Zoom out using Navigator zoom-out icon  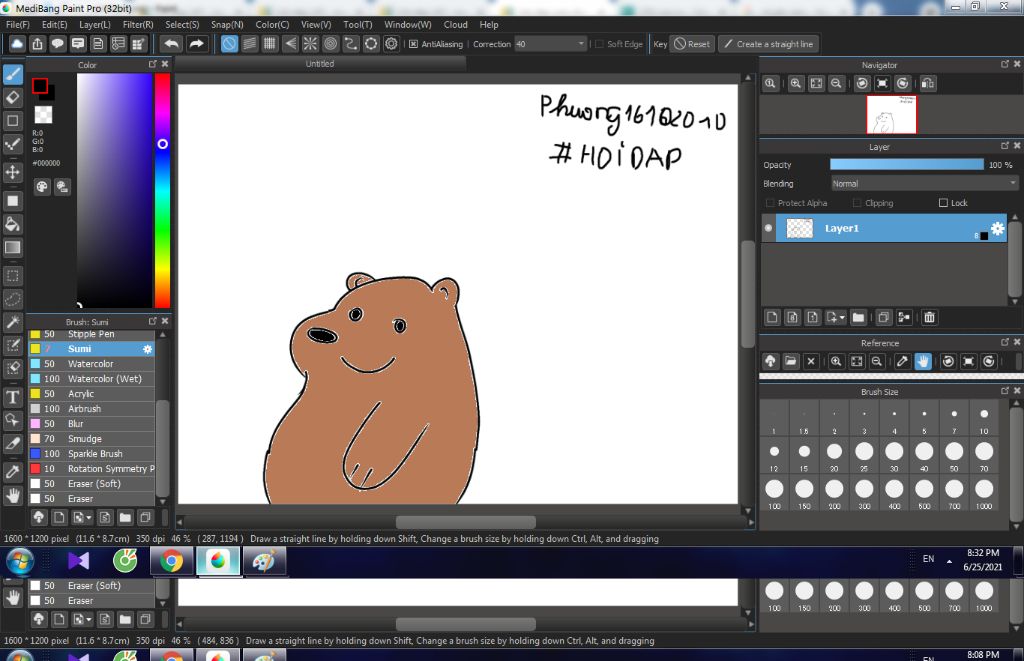836,84
